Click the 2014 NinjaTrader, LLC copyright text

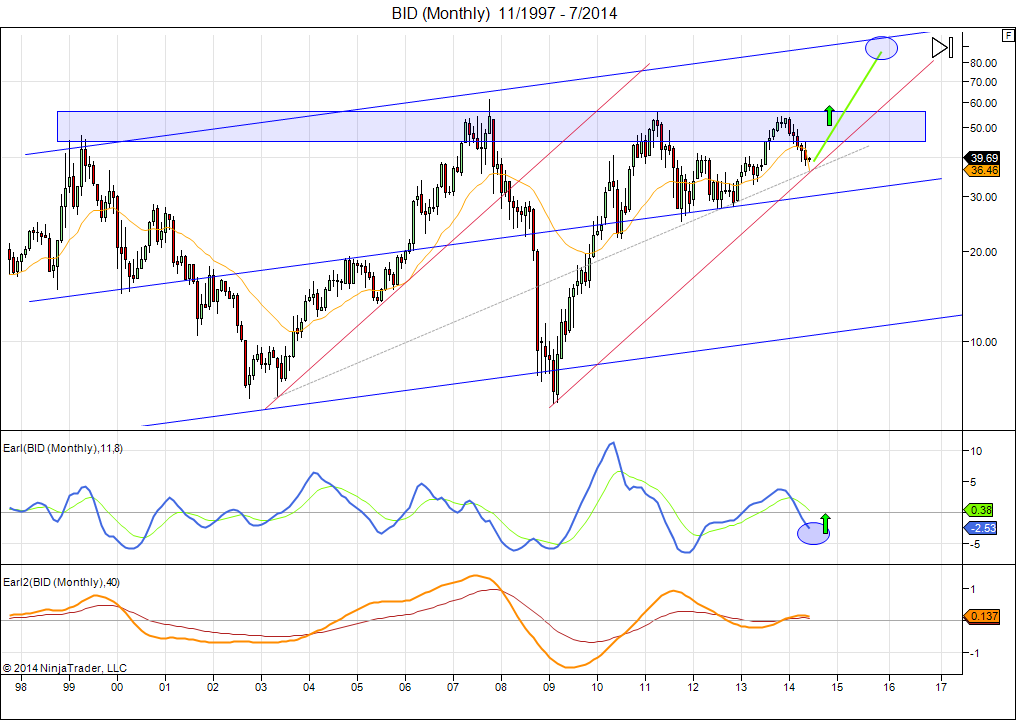tap(65, 667)
